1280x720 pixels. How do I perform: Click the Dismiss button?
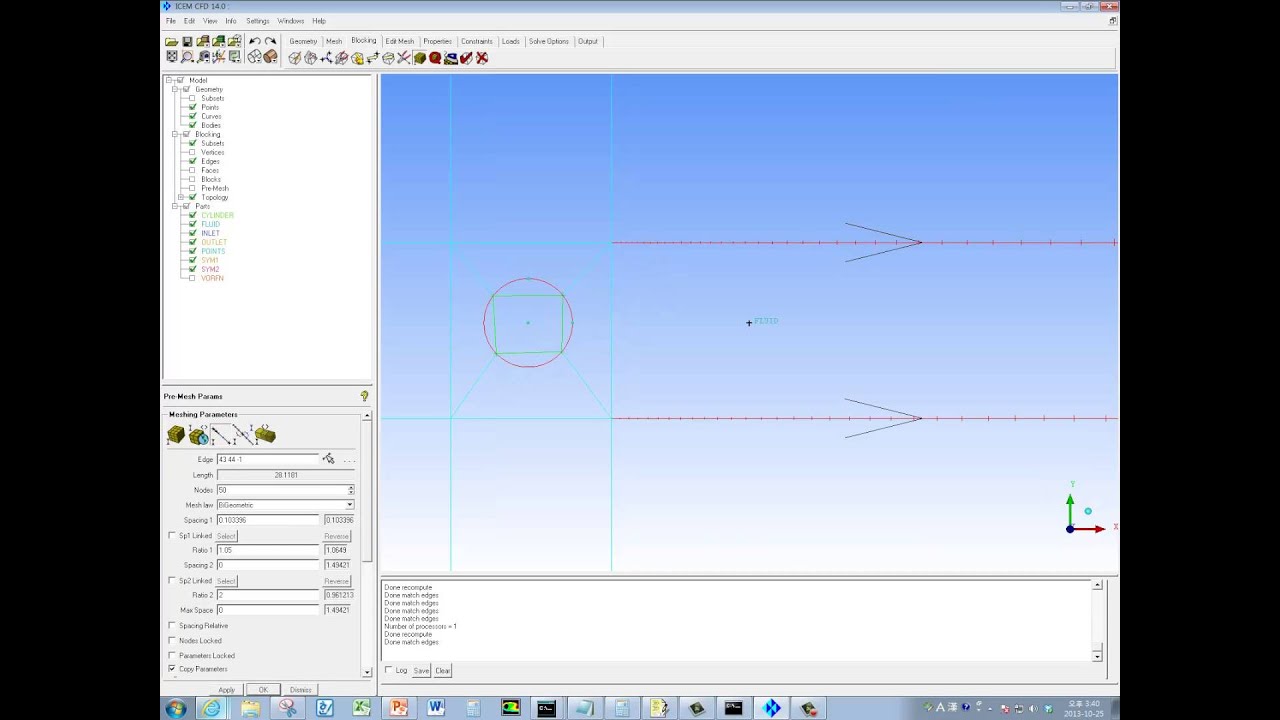[x=300, y=690]
